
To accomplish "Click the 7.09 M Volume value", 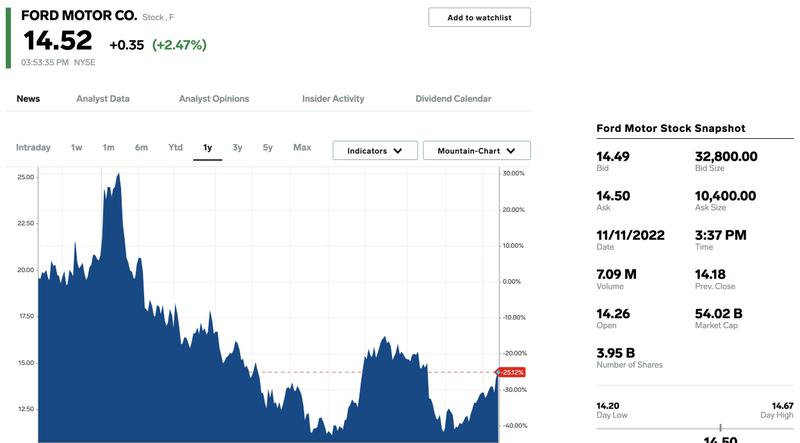I will pyautogui.click(x=616, y=275).
